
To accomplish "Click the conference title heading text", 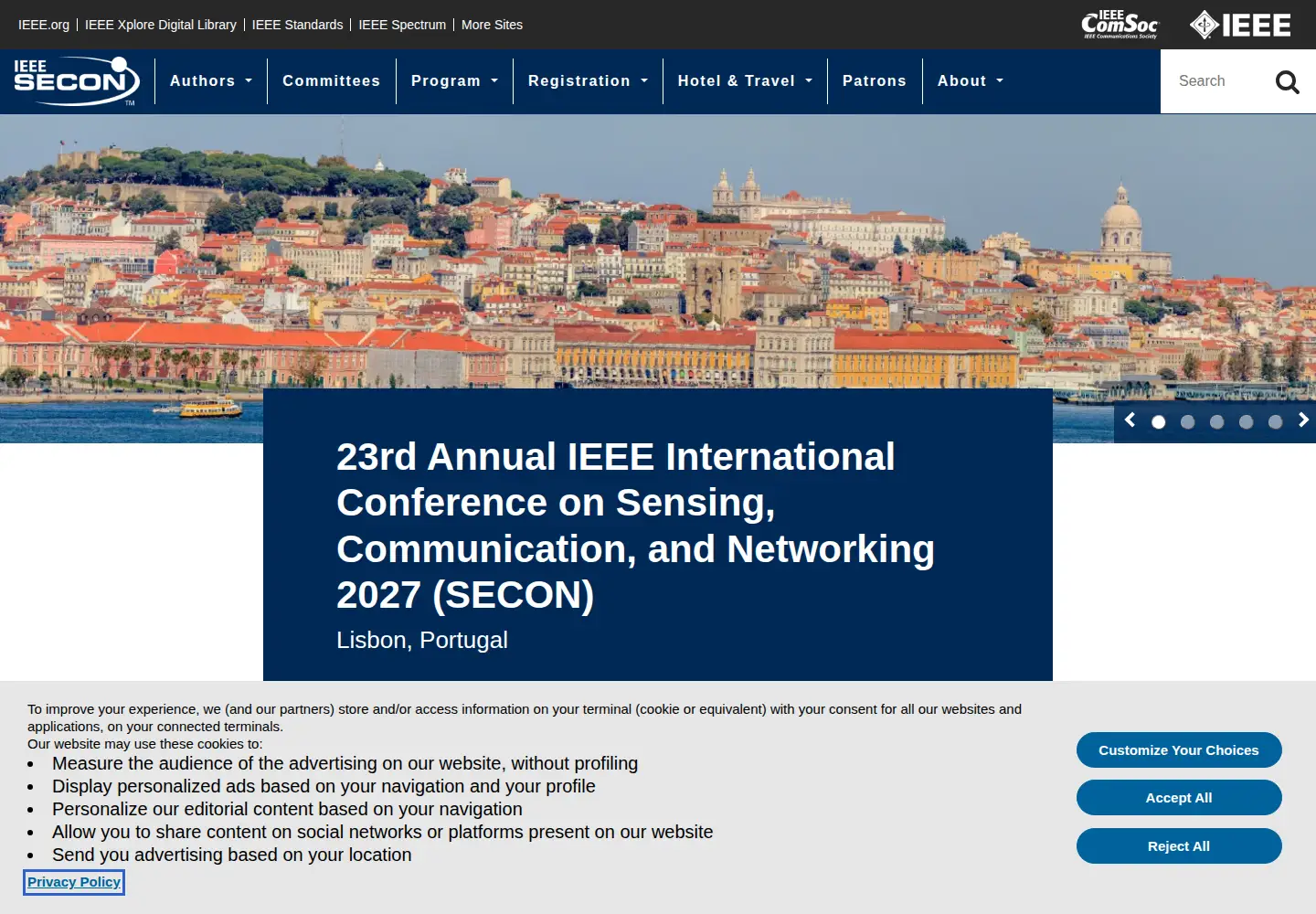I will 635,526.
